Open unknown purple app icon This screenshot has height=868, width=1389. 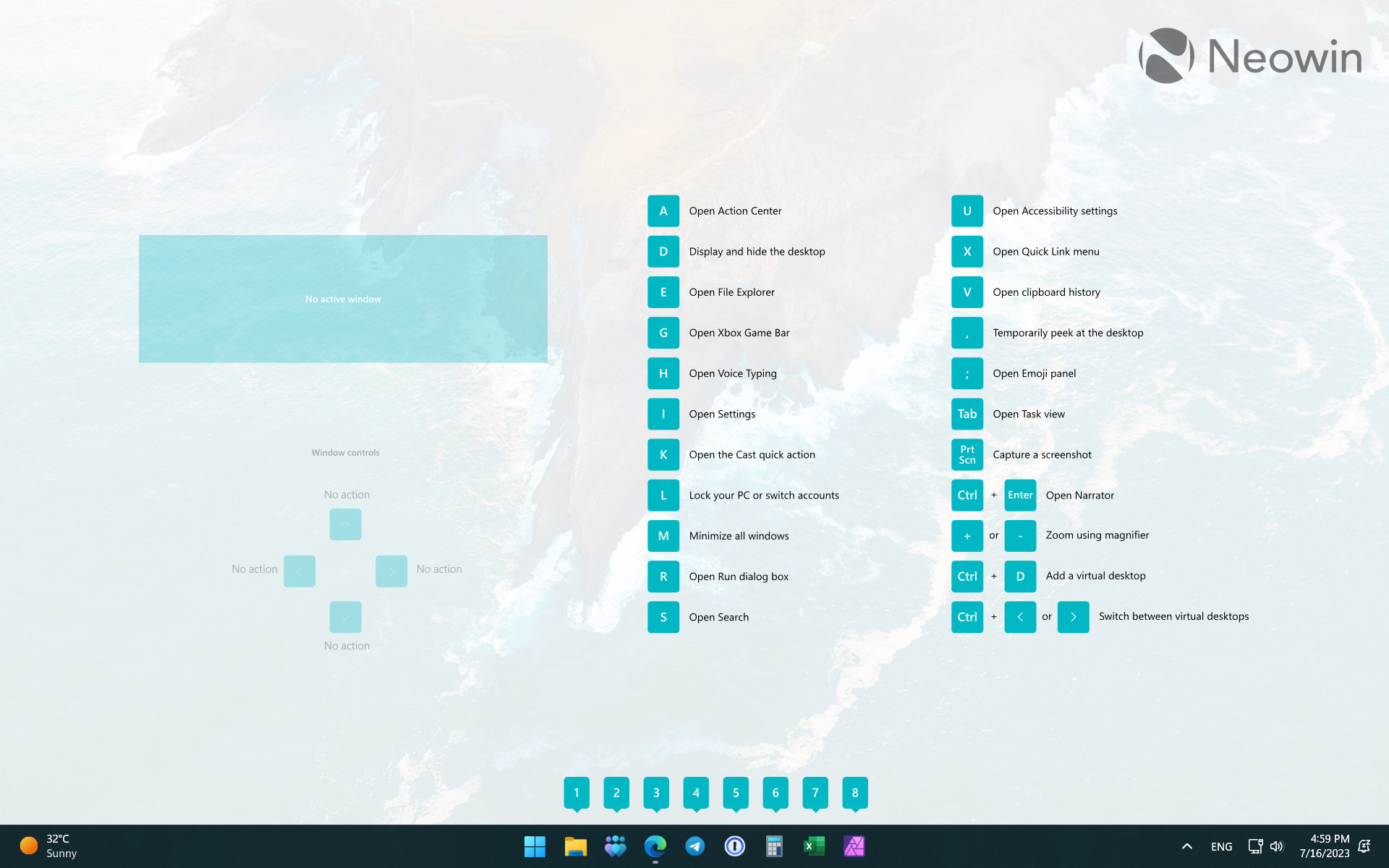pos(854,845)
